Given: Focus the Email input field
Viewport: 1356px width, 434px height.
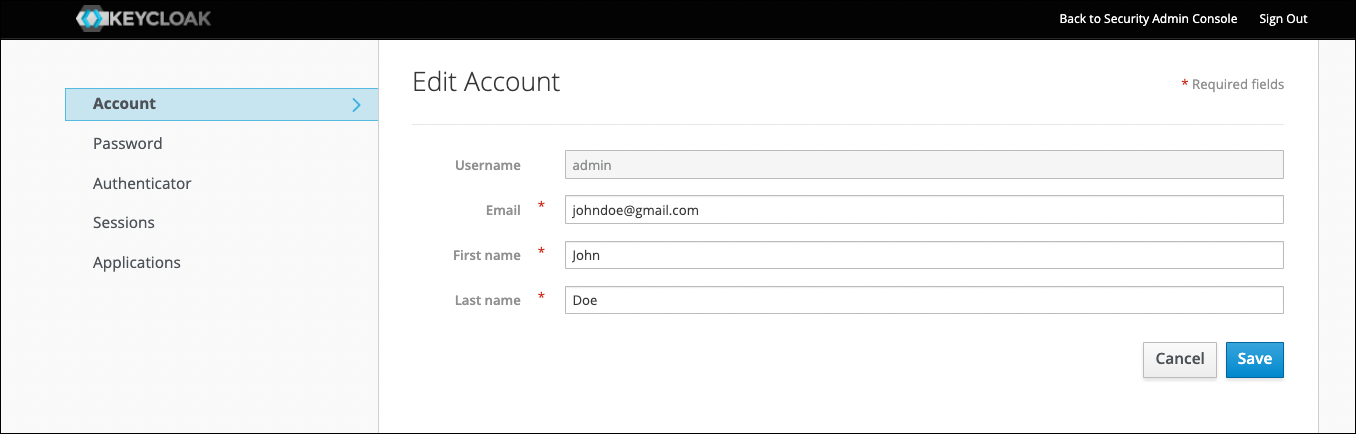Looking at the screenshot, I should click(924, 210).
